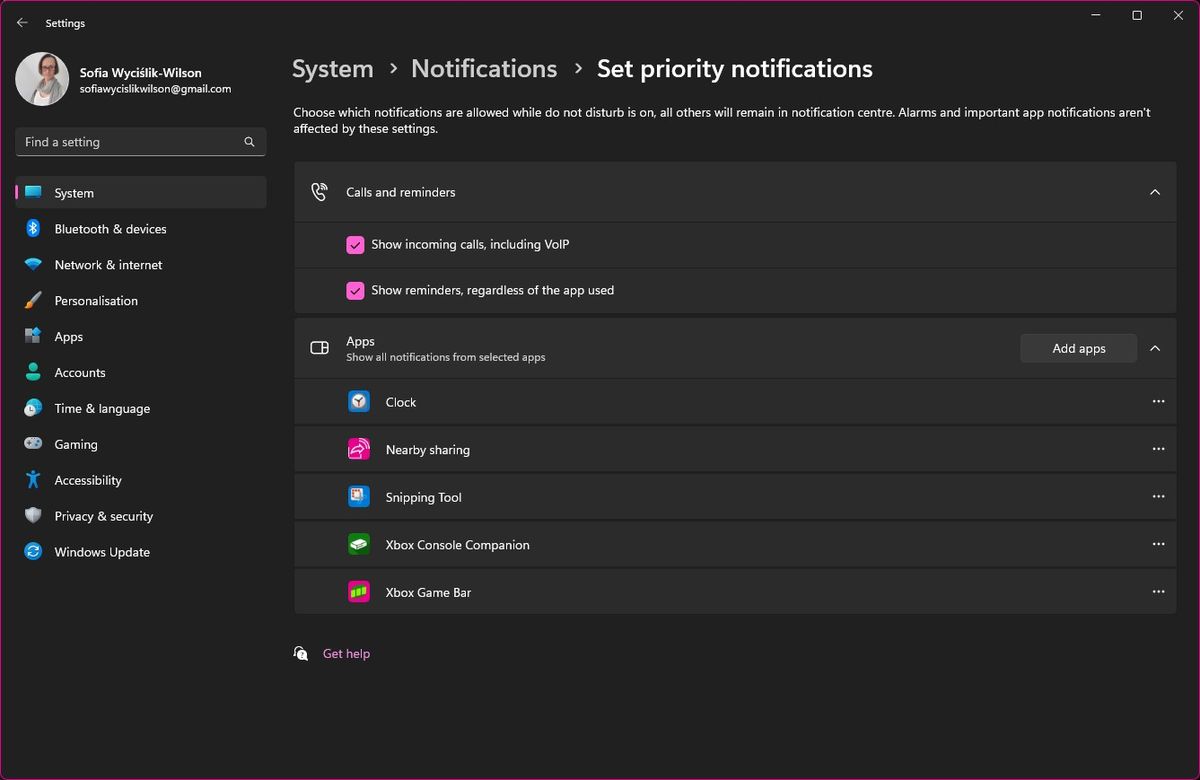Screen dimensions: 1200x780
Task: Select the Clock app icon
Action: 359,401
